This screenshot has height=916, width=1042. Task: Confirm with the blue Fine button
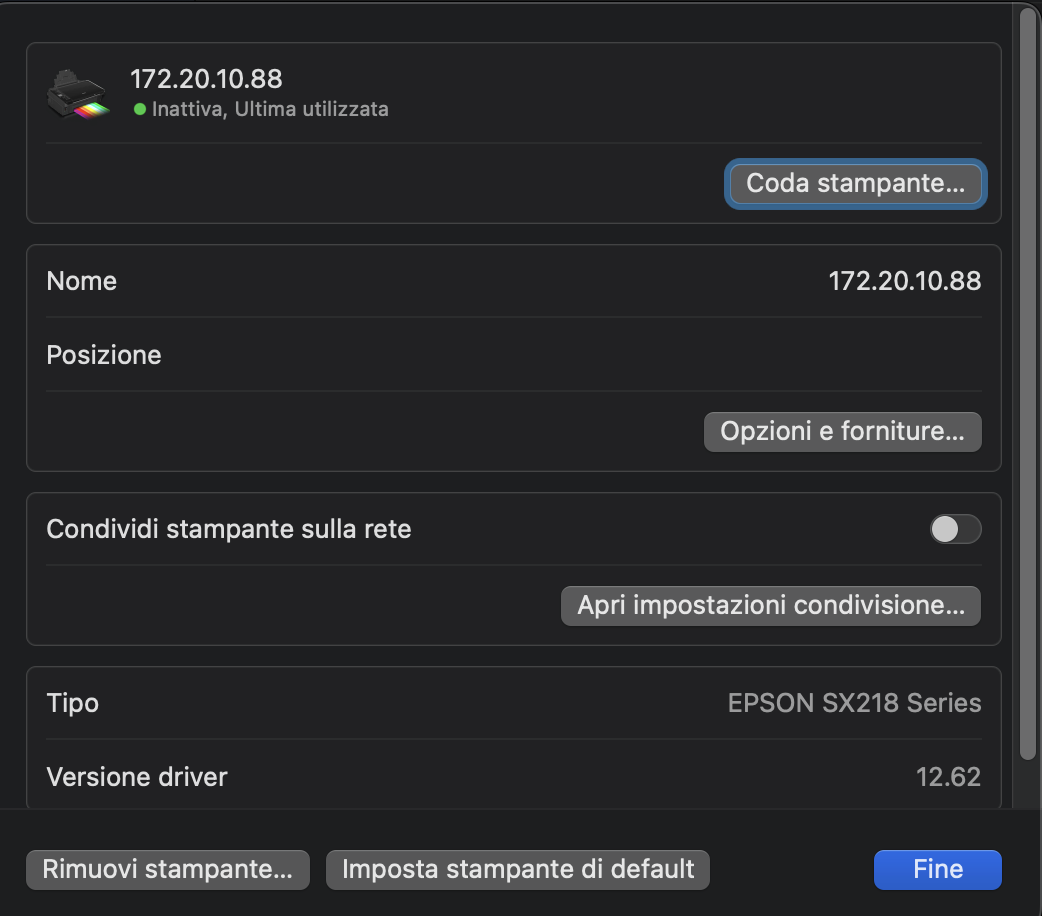(x=938, y=869)
